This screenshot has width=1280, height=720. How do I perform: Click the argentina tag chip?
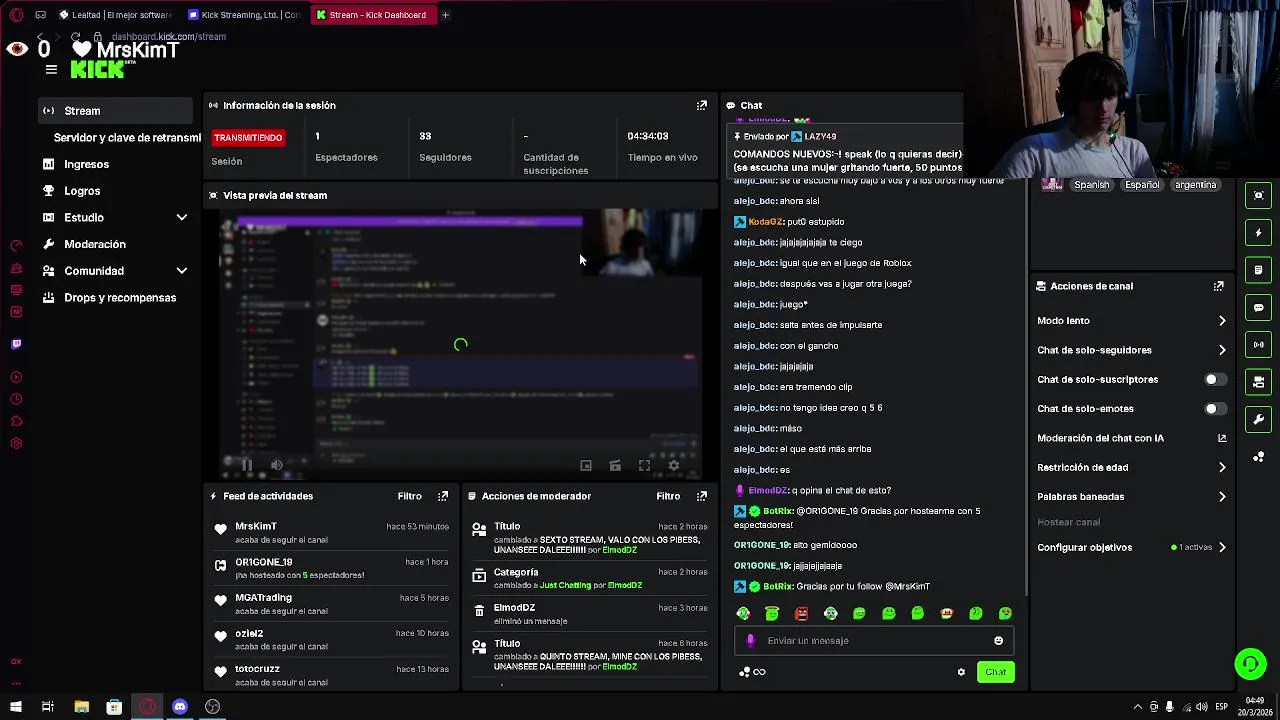coord(1195,185)
